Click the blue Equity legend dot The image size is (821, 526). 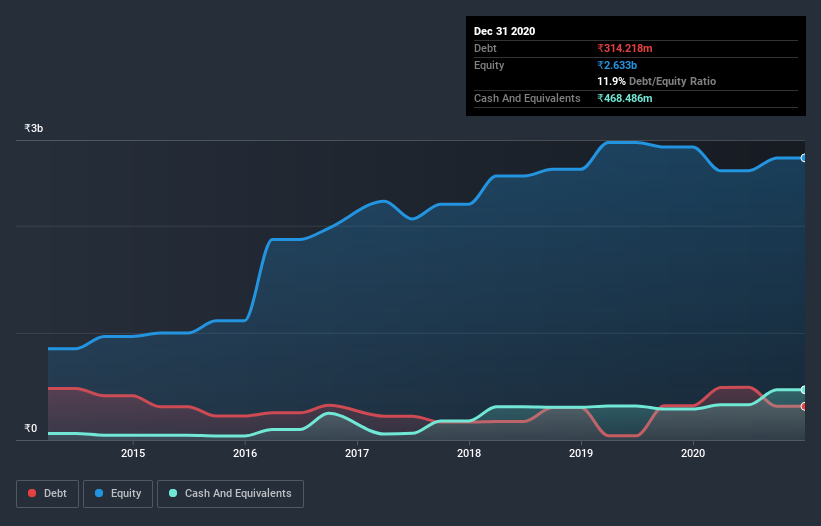[x=98, y=493]
